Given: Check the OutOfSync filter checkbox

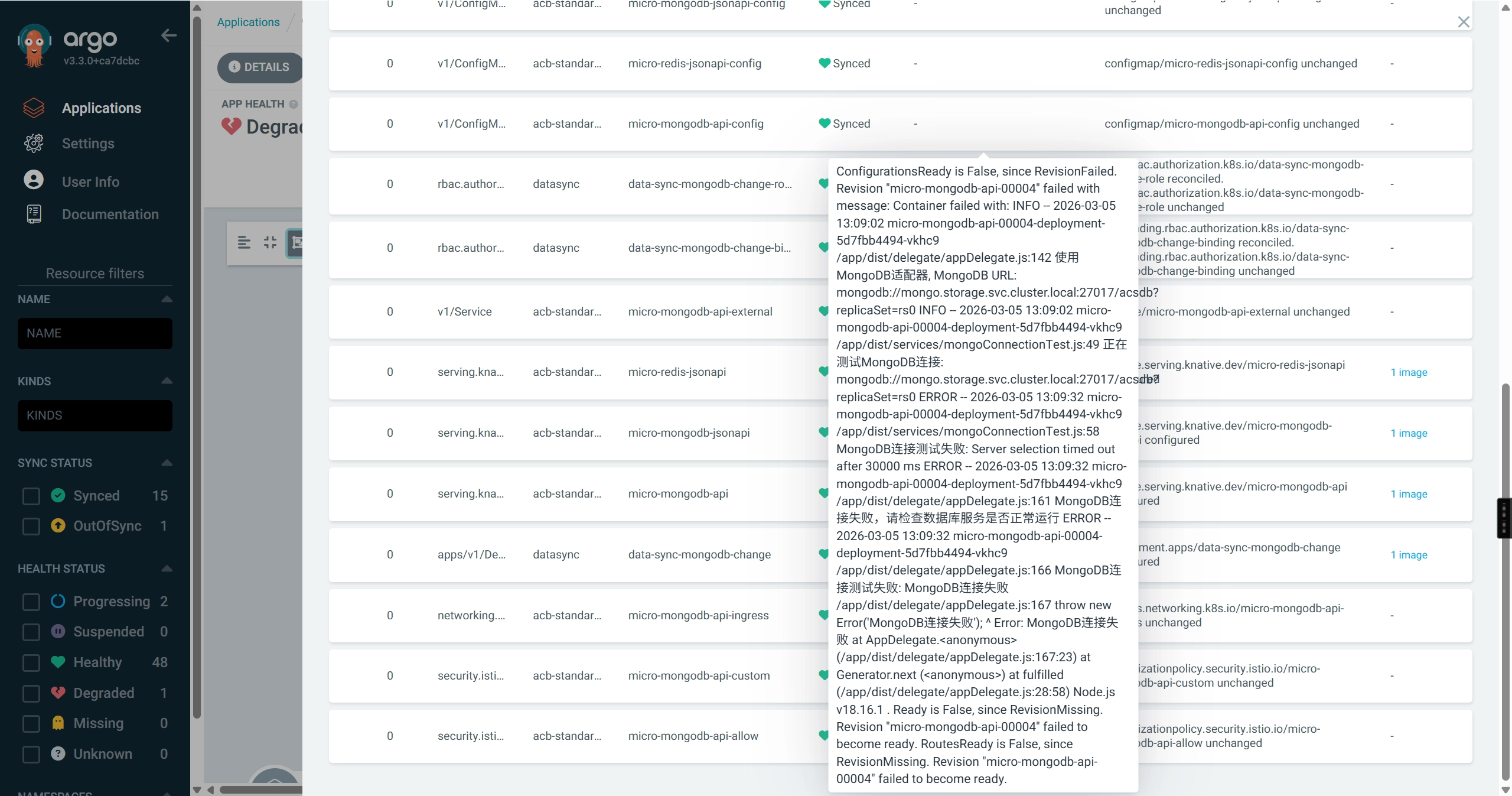Looking at the screenshot, I should pyautogui.click(x=31, y=526).
